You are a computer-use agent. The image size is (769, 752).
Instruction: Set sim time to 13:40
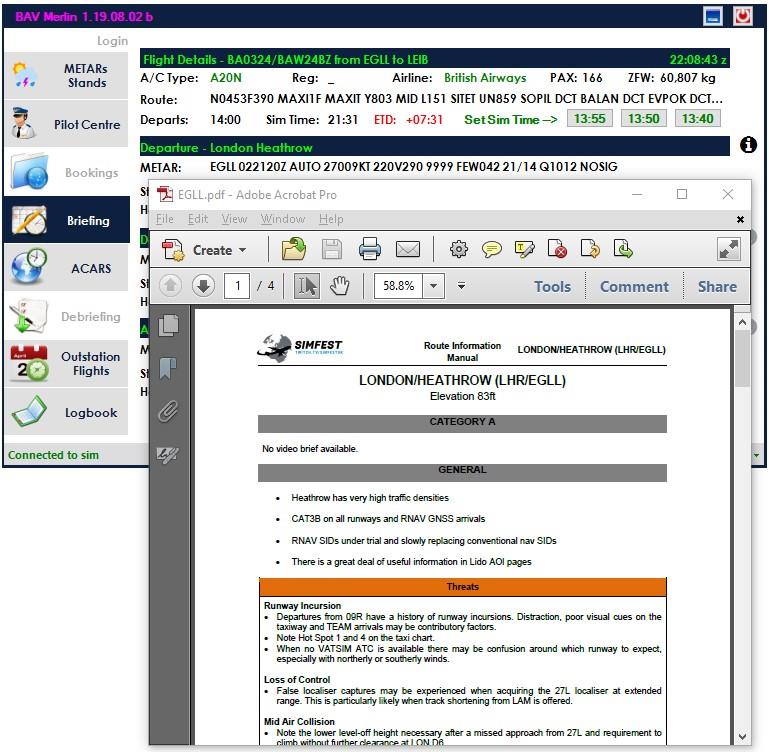coord(697,119)
